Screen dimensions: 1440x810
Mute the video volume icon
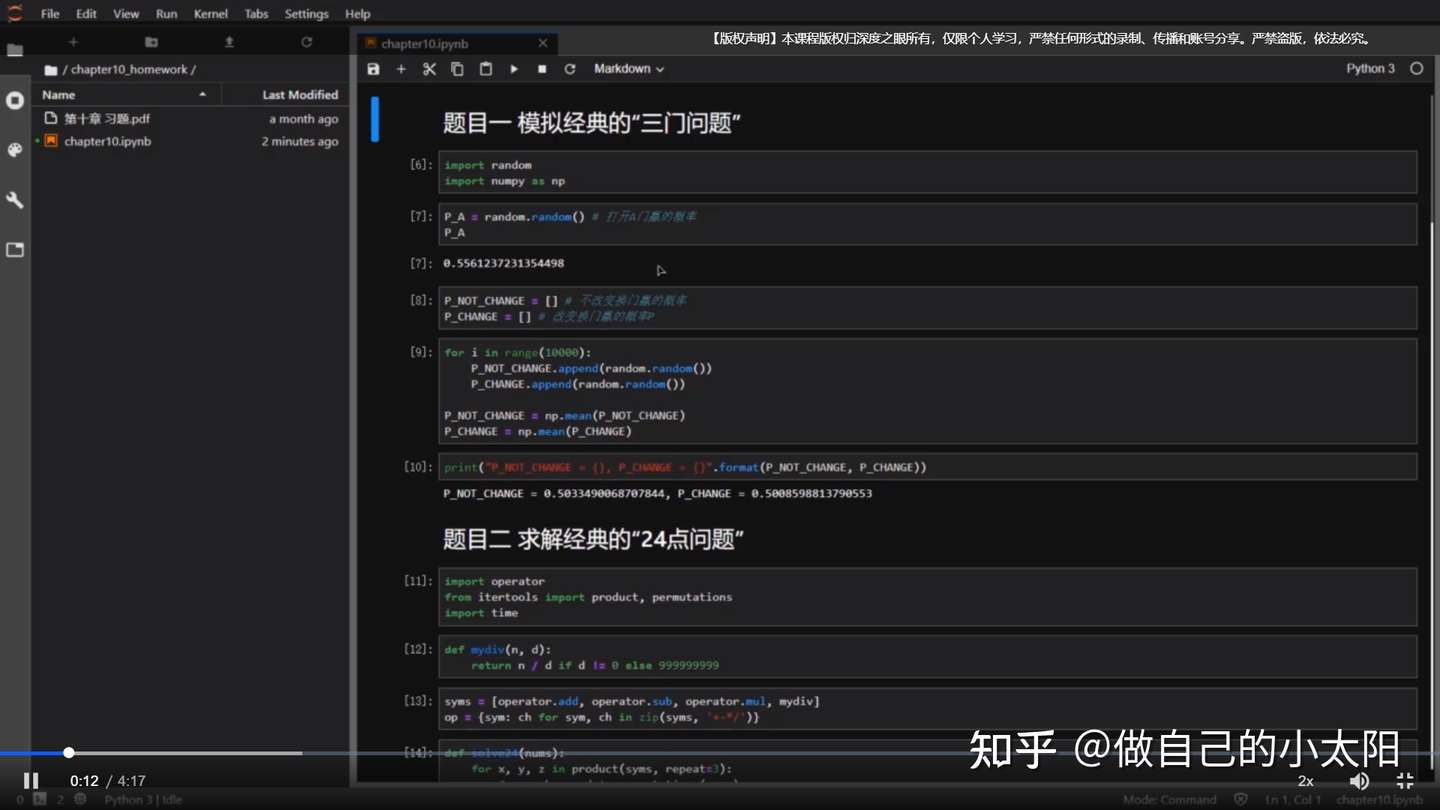pyautogui.click(x=1358, y=781)
